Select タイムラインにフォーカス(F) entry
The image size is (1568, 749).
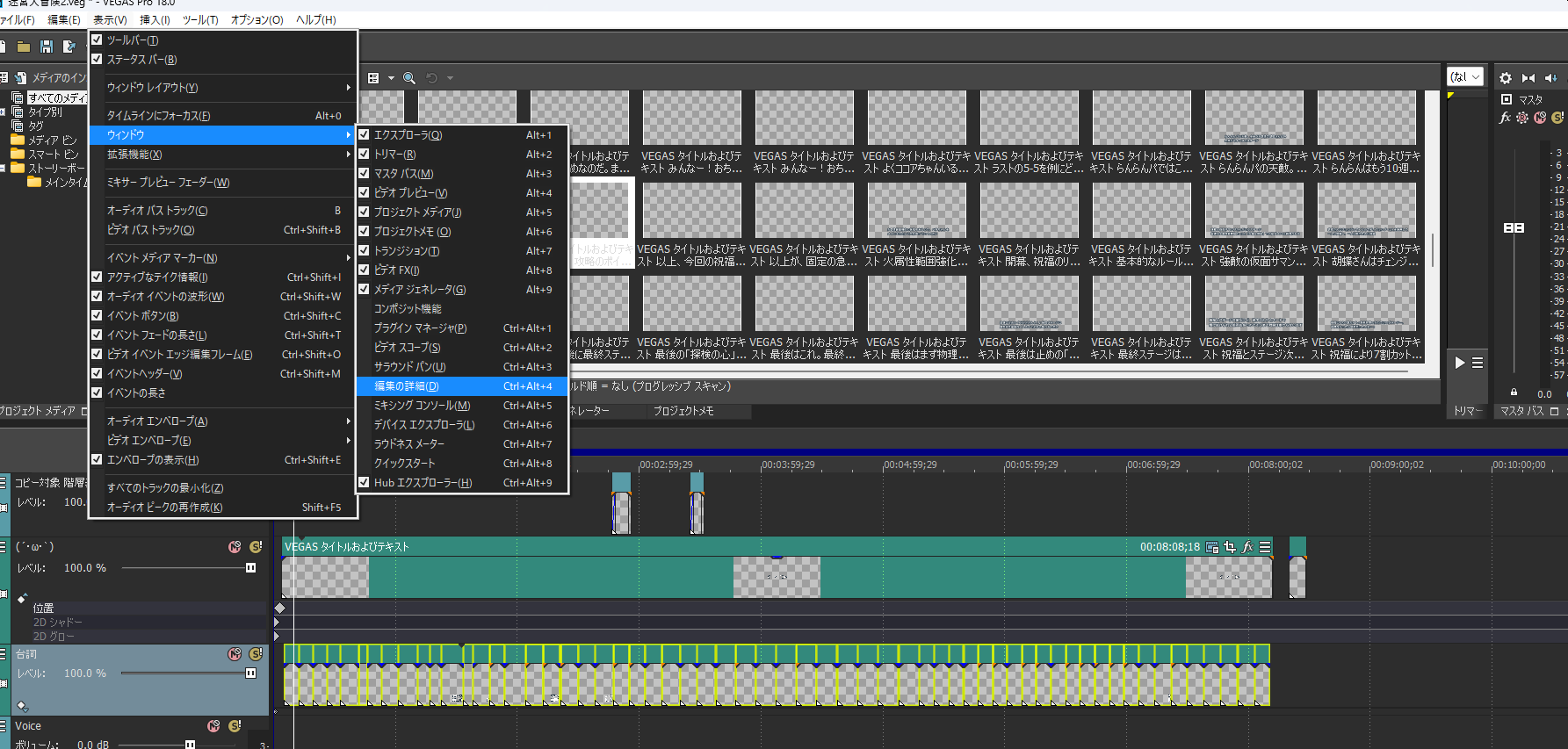pyautogui.click(x=224, y=115)
